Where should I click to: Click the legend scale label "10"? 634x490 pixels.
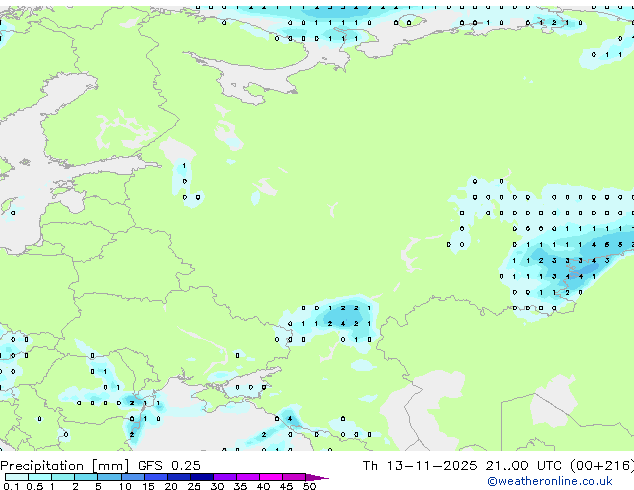pos(125,486)
